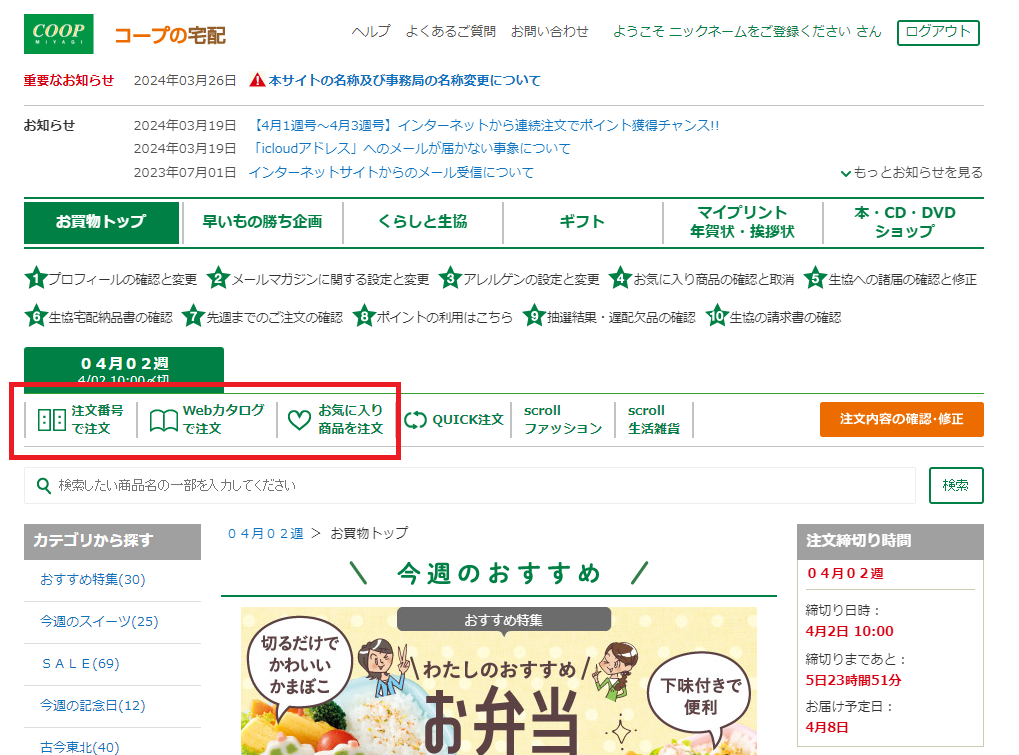The height and width of the screenshot is (755, 1019).
Task: Open お気に入り商品の確認と取消
Action: 714,279
